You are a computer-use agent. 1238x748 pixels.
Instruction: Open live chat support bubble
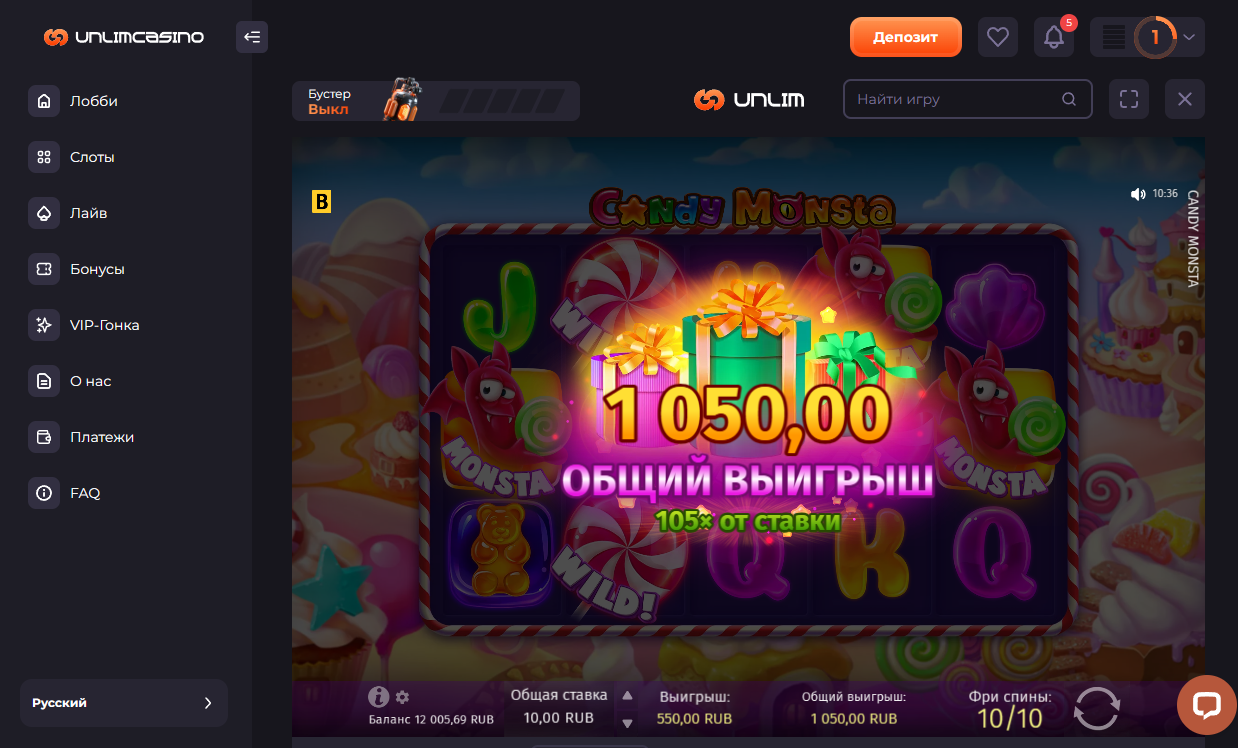point(1207,706)
